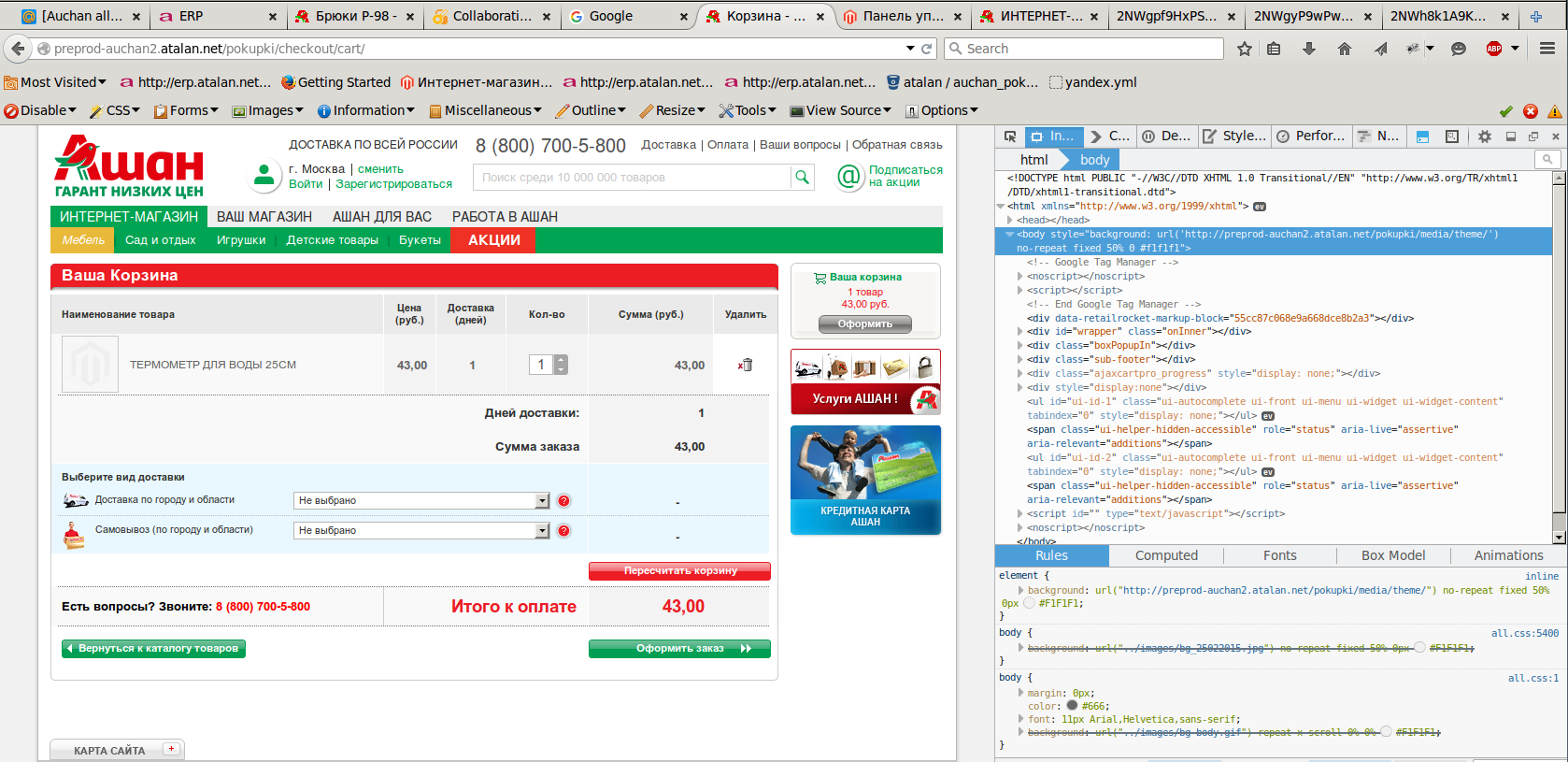This screenshot has width=1568, height=762.
Task: Switch to the Console devtools tab
Action: (x=1110, y=137)
